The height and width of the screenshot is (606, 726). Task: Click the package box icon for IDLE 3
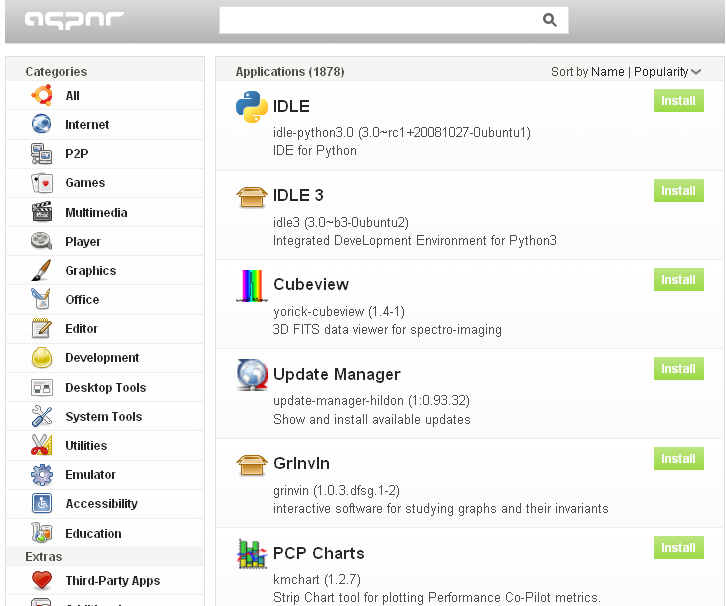[252, 197]
